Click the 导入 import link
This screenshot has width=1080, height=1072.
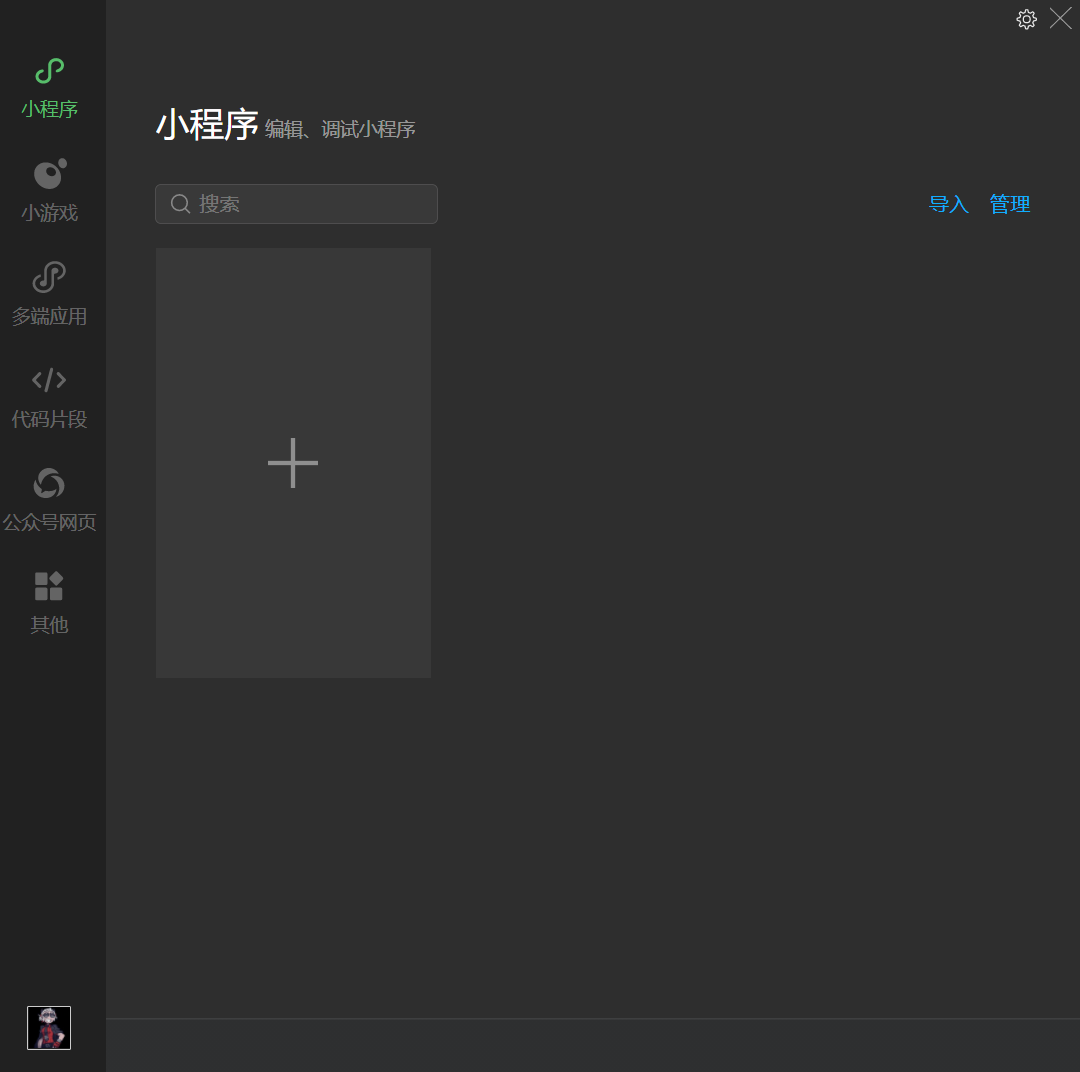coord(948,204)
